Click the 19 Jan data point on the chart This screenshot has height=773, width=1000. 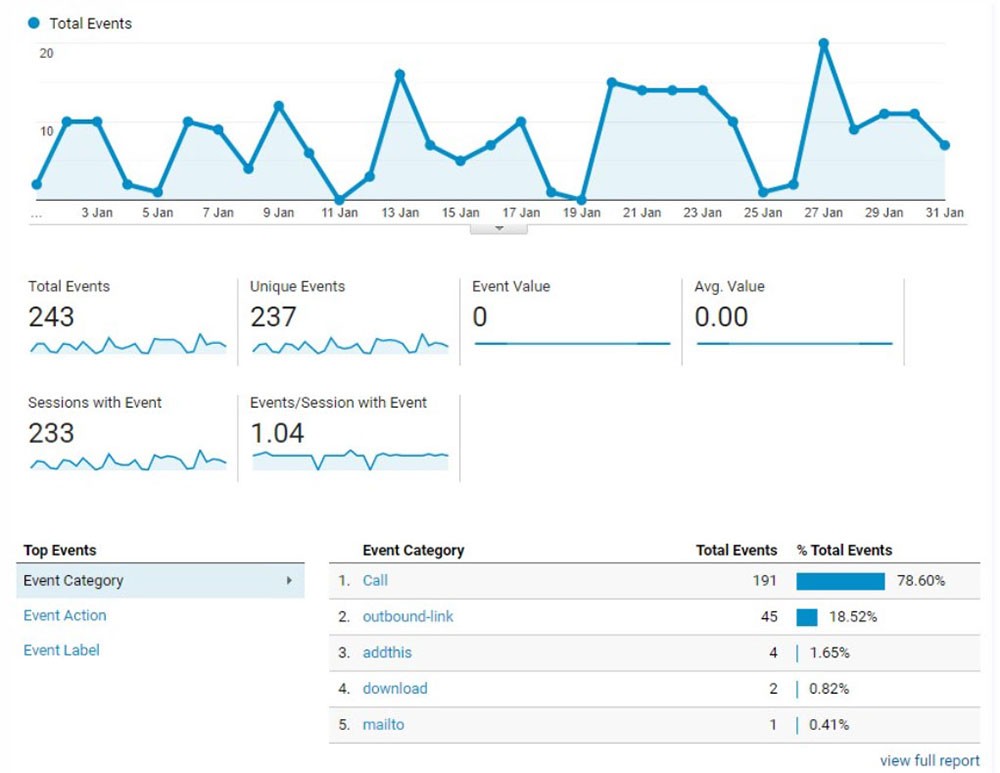click(581, 198)
